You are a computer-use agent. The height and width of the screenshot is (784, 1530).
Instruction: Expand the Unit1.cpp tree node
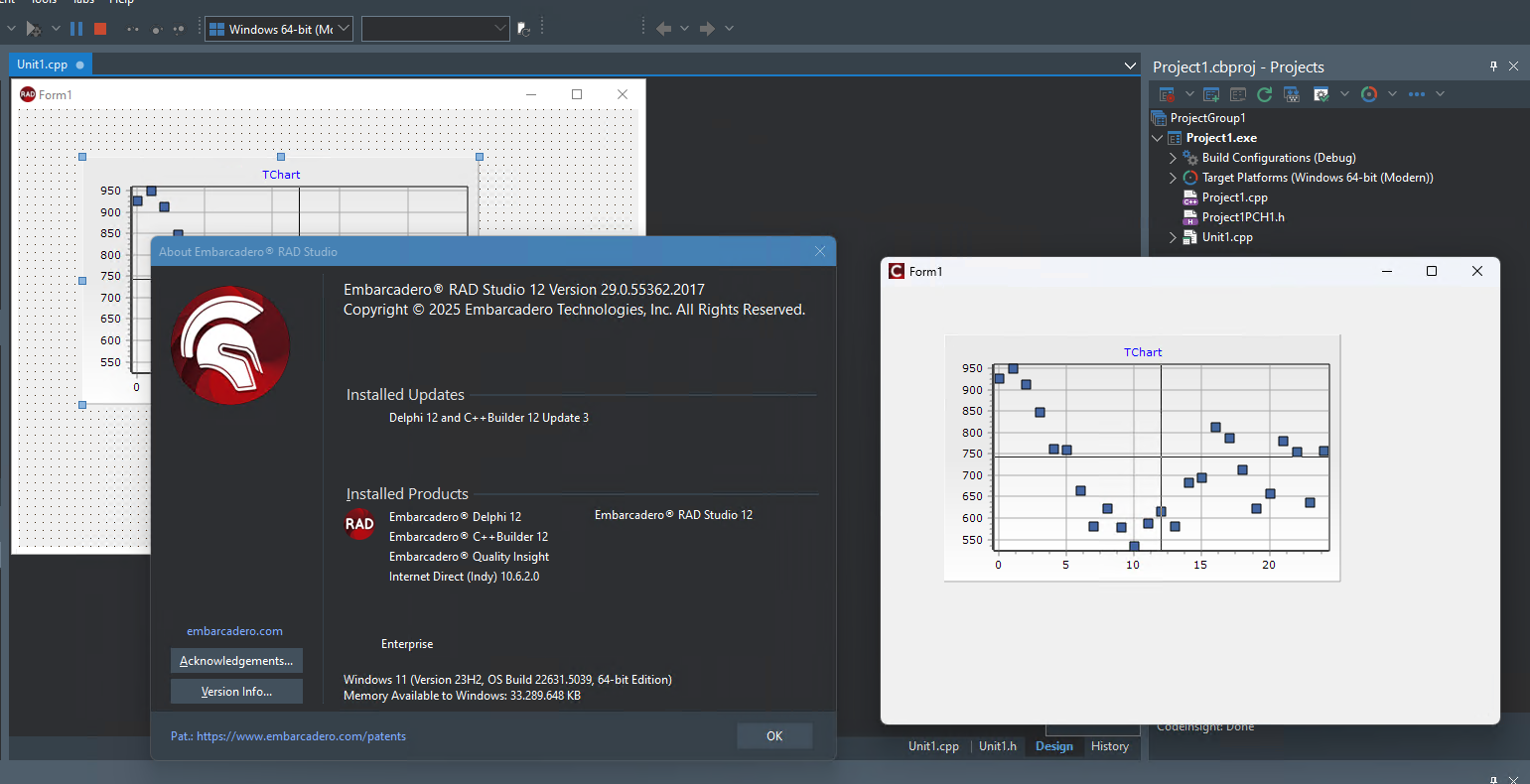1173,237
